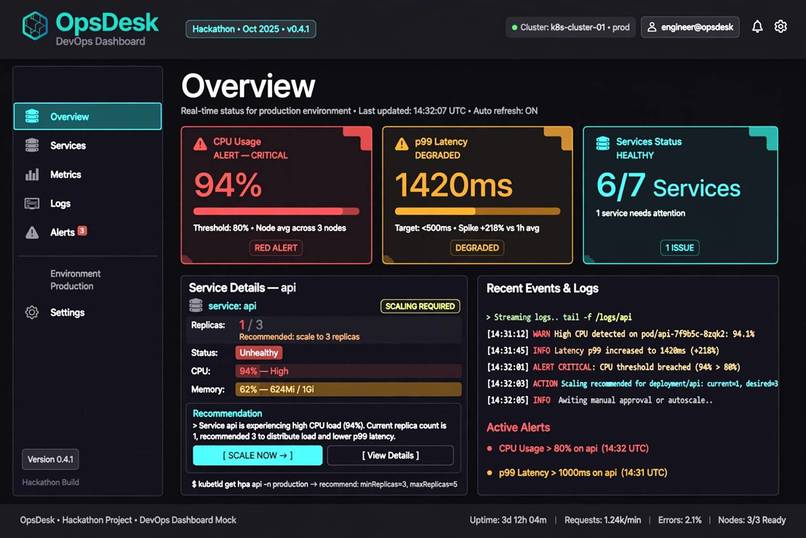Image resolution: width=806 pixels, height=538 pixels.
Task: Click the p99 Latency progress bar
Action: coord(477,211)
